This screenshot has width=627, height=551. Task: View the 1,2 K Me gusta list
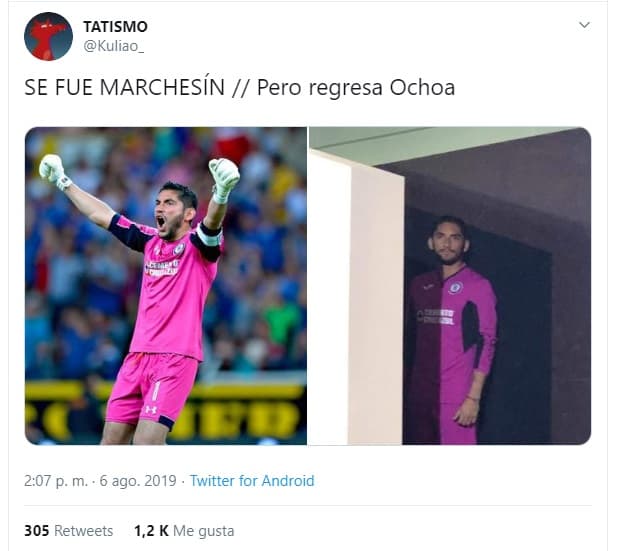[184, 531]
